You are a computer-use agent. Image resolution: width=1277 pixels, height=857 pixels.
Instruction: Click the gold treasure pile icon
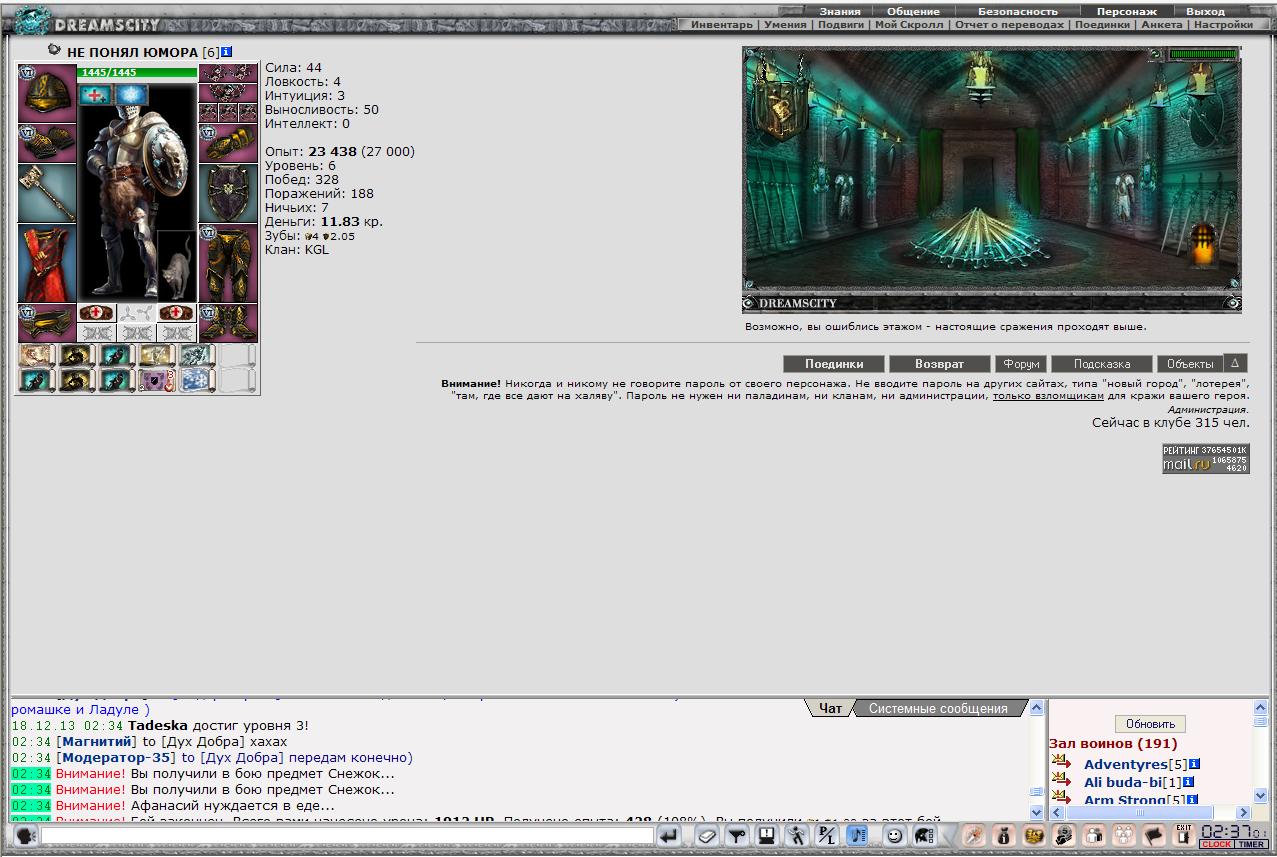pyautogui.click(x=1034, y=836)
